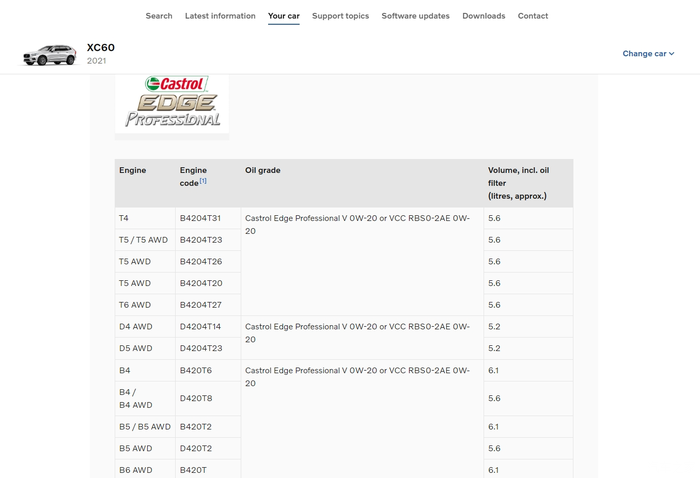
Task: Open the Search navigation item
Action: [x=158, y=16]
